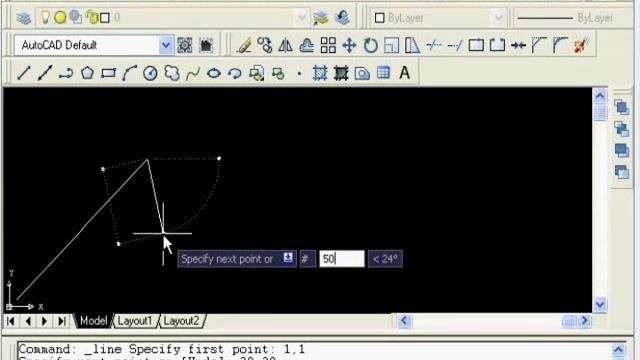Select the Ellipse tool
The width and height of the screenshot is (640, 360).
(x=214, y=73)
